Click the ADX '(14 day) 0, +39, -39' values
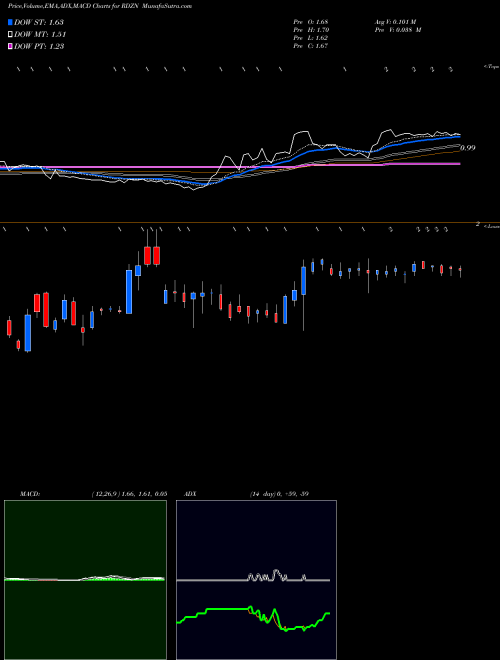Image resolution: width=500 pixels, height=660 pixels. pyautogui.click(x=279, y=494)
